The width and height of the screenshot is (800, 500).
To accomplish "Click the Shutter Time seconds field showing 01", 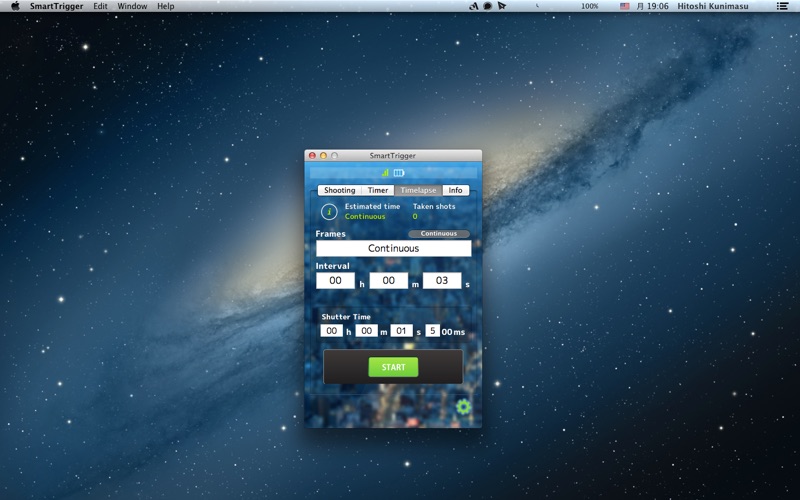I will pos(401,331).
